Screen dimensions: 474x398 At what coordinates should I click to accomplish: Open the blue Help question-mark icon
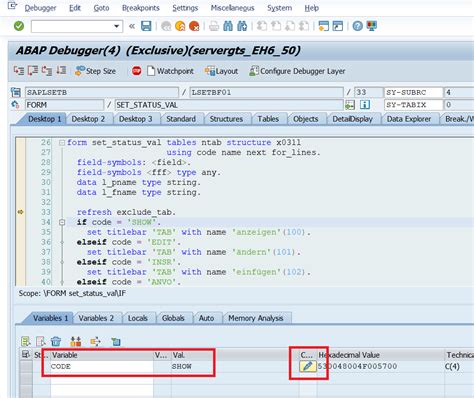pyautogui.click(x=358, y=26)
